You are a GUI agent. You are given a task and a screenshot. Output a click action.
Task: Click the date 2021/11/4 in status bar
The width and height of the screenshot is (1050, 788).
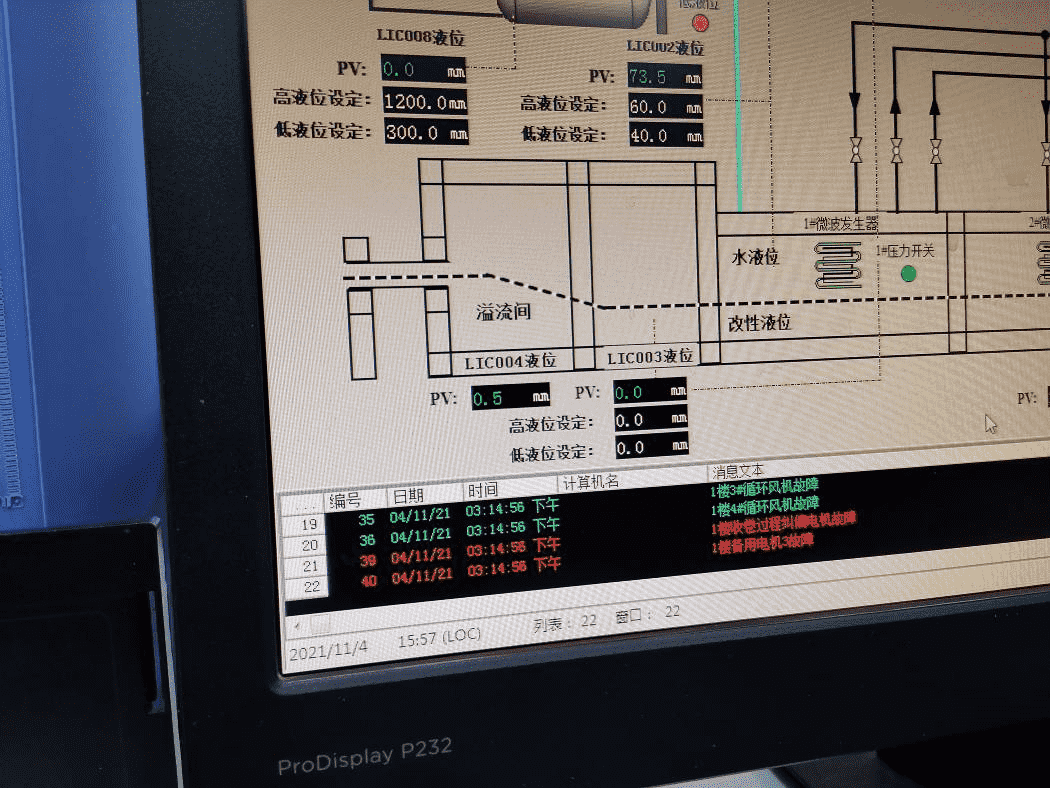pos(329,649)
